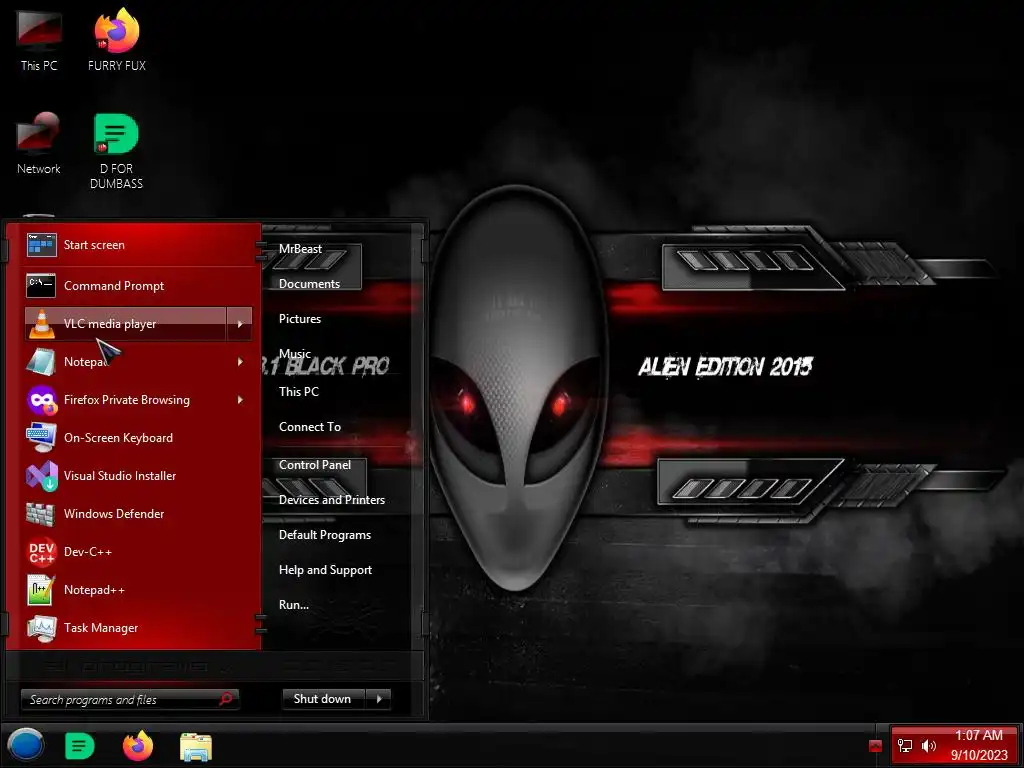The height and width of the screenshot is (768, 1024).
Task: Click the red hidden-icons tray button
Action: [x=876, y=746]
